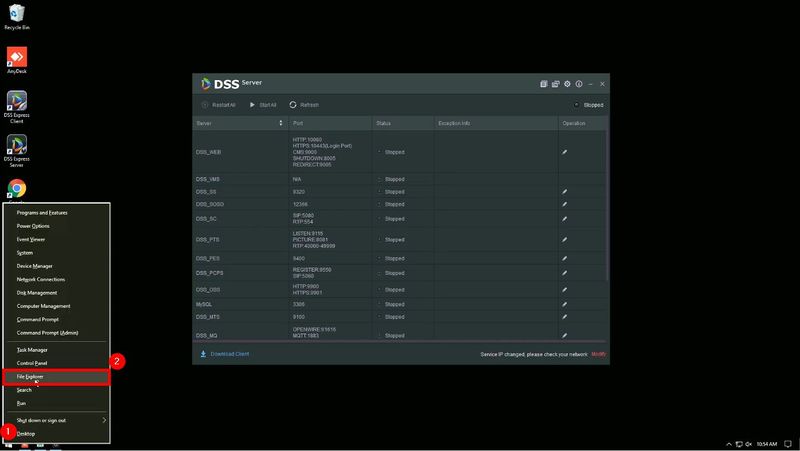The height and width of the screenshot is (451, 800).
Task: Edit the DSS_PES port with pencil icon
Action: pyautogui.click(x=564, y=258)
